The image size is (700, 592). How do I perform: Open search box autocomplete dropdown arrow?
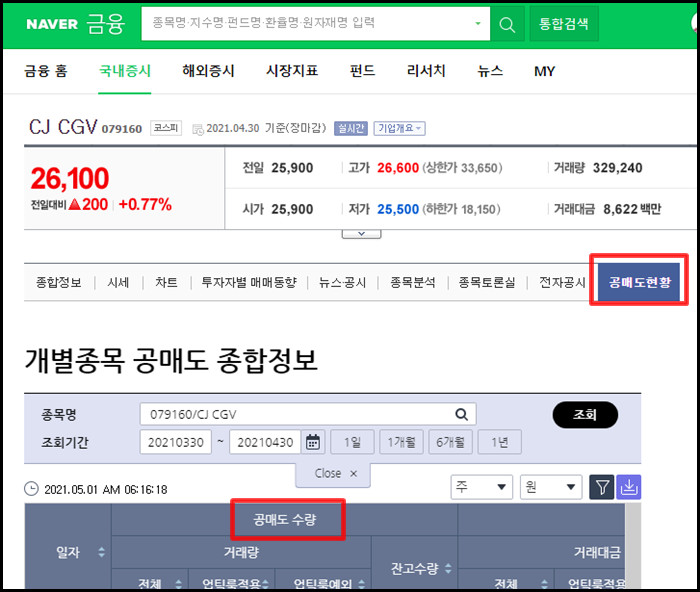pyautogui.click(x=478, y=23)
